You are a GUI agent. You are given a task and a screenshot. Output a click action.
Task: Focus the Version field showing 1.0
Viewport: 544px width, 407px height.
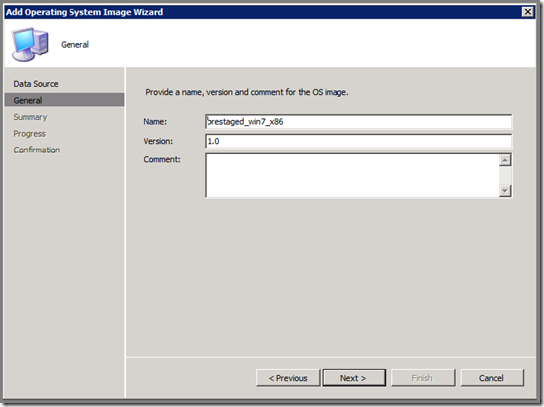tap(358, 141)
